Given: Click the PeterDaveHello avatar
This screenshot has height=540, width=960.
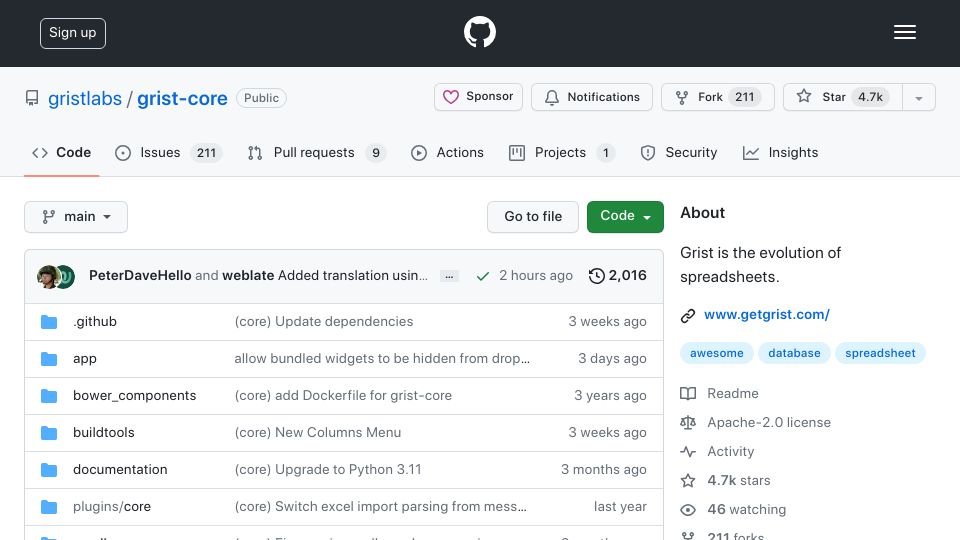Looking at the screenshot, I should pyautogui.click(x=48, y=277).
